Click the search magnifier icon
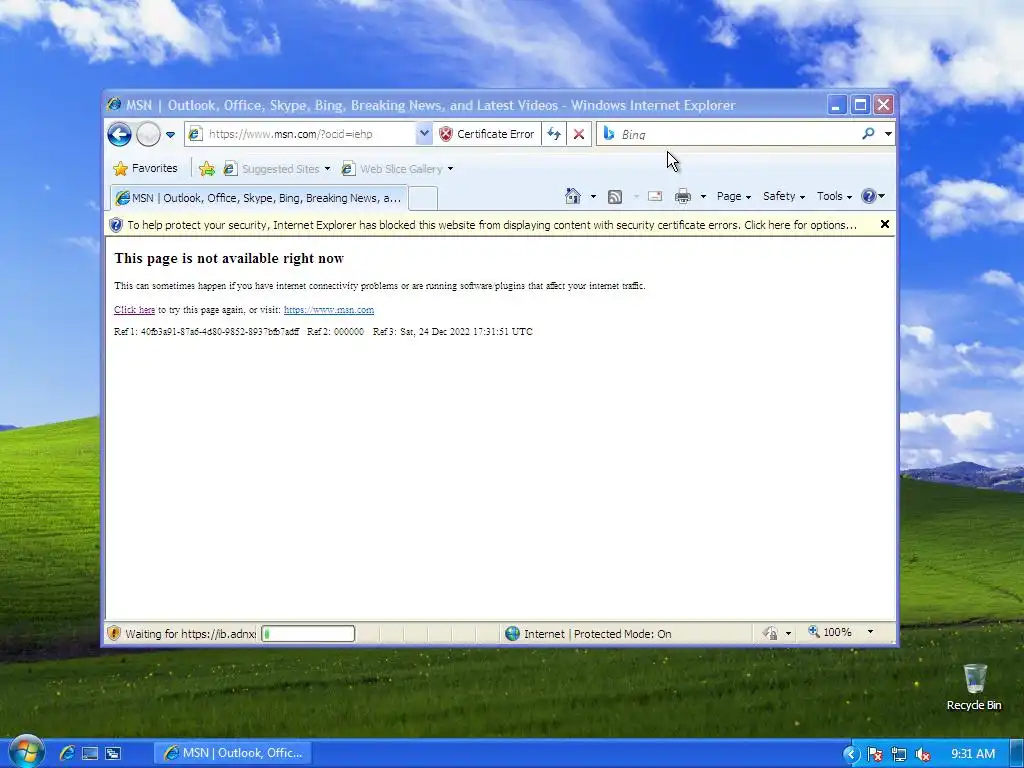 pyautogui.click(x=868, y=134)
